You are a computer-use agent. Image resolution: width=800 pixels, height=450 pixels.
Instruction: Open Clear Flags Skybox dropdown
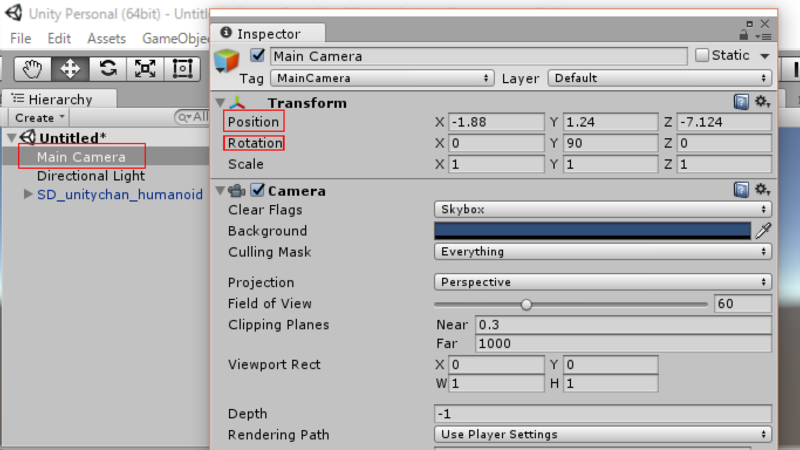(x=603, y=209)
